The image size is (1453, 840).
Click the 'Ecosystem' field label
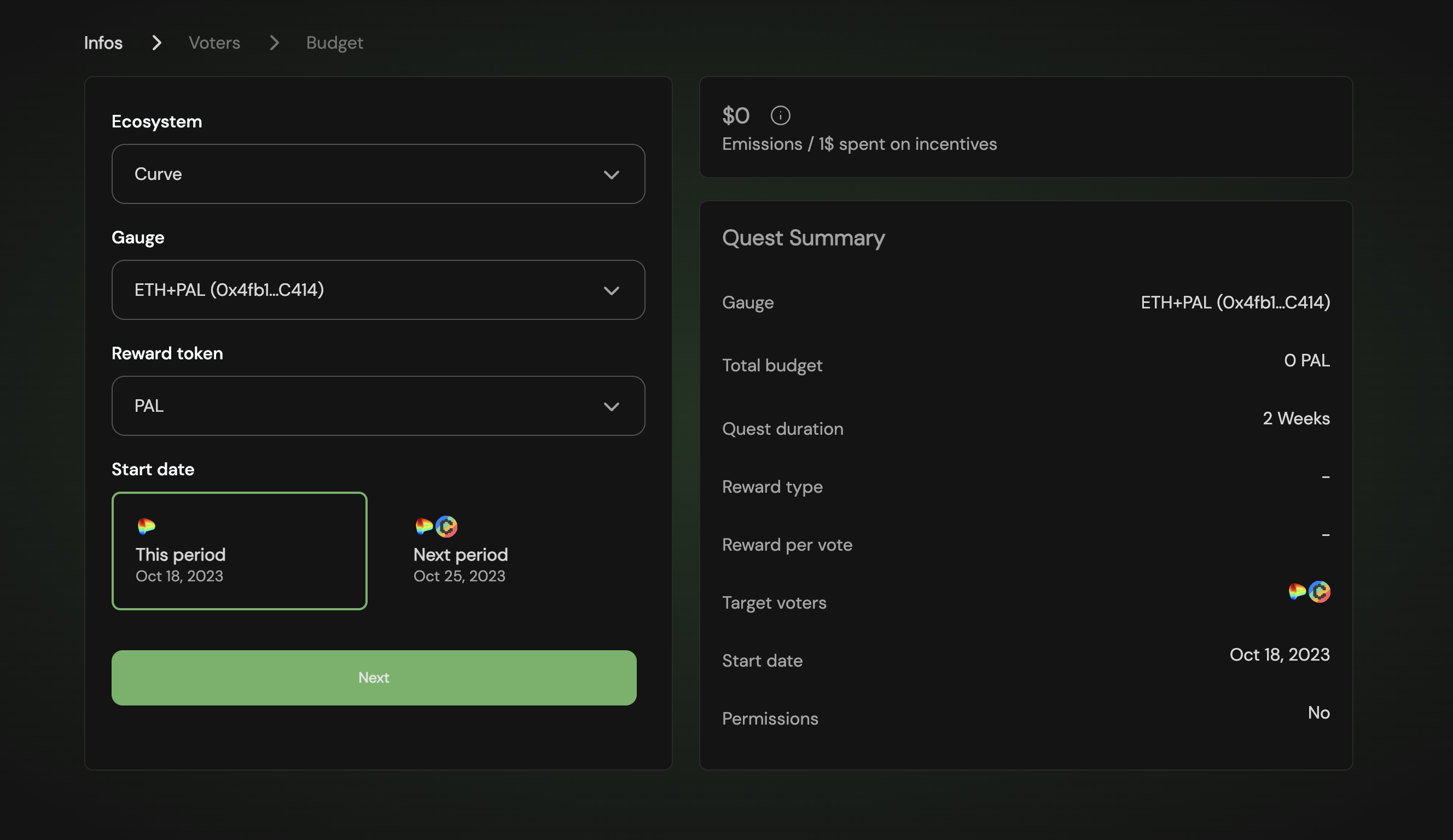(157, 121)
